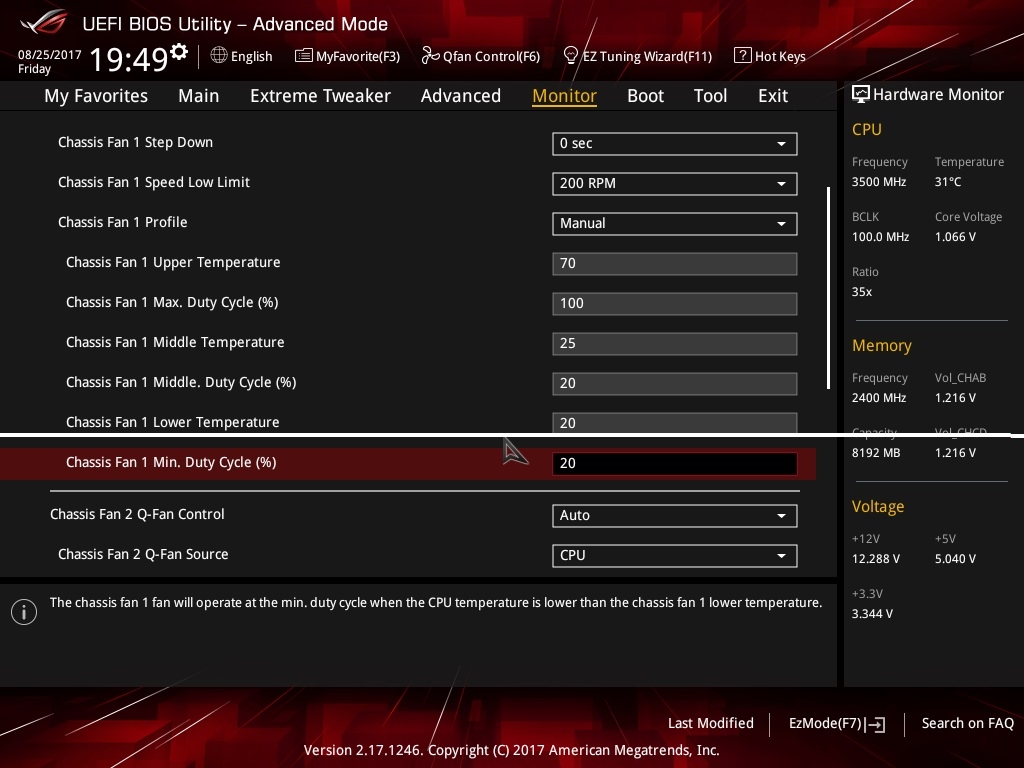Click the globe language icon

[219, 56]
